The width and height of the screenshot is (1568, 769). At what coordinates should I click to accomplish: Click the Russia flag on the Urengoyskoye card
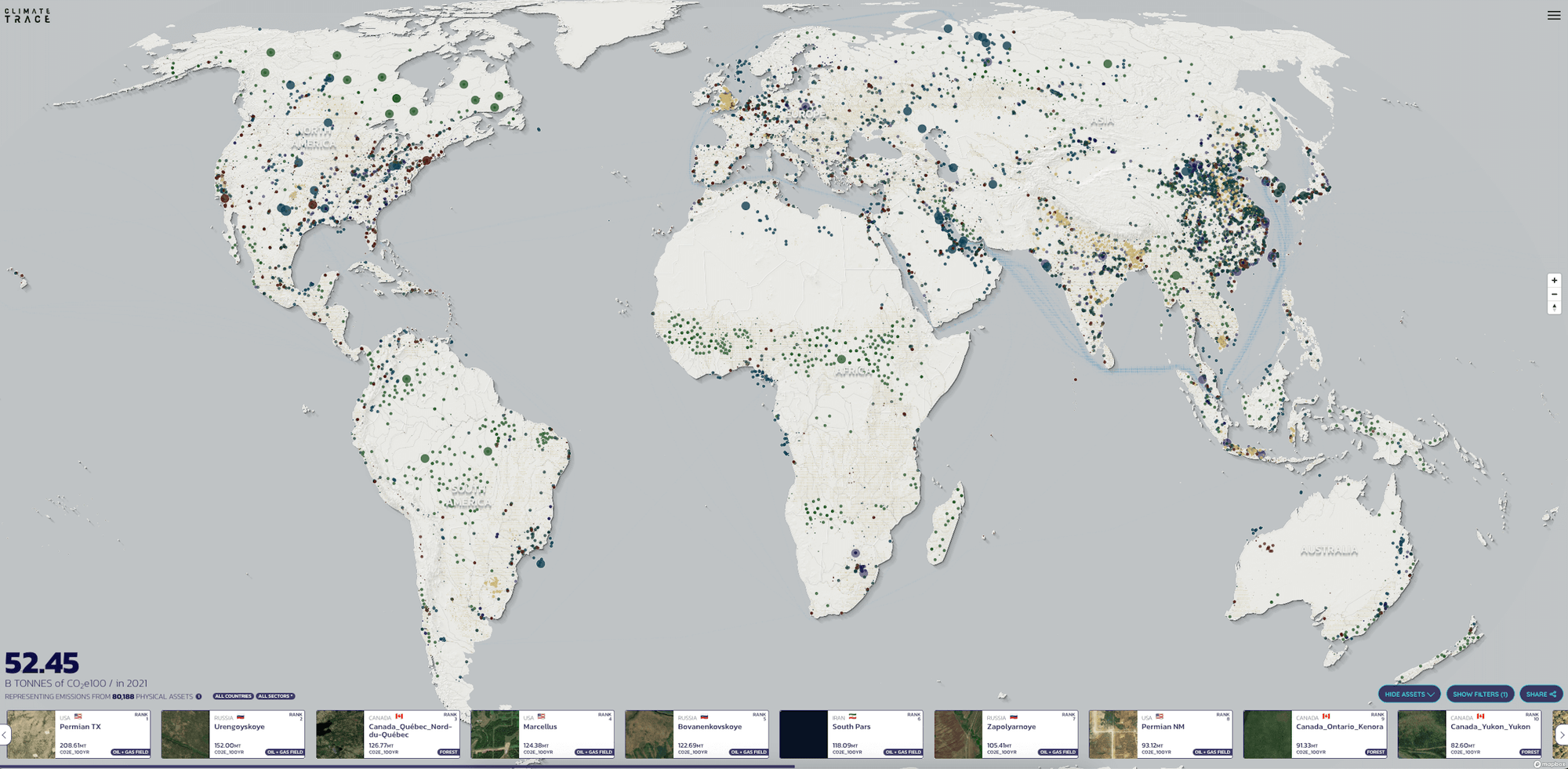point(242,716)
